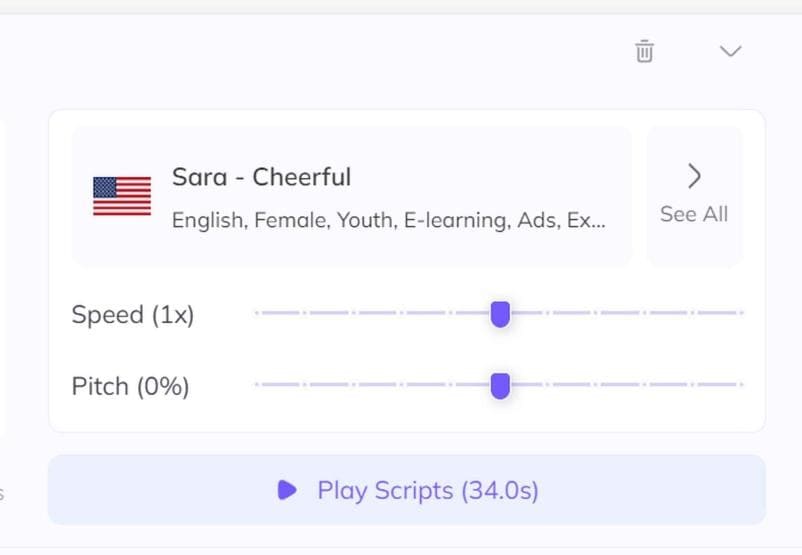Image resolution: width=802 pixels, height=555 pixels.
Task: Click the word Cheerful in the voice name
Action: (x=301, y=177)
